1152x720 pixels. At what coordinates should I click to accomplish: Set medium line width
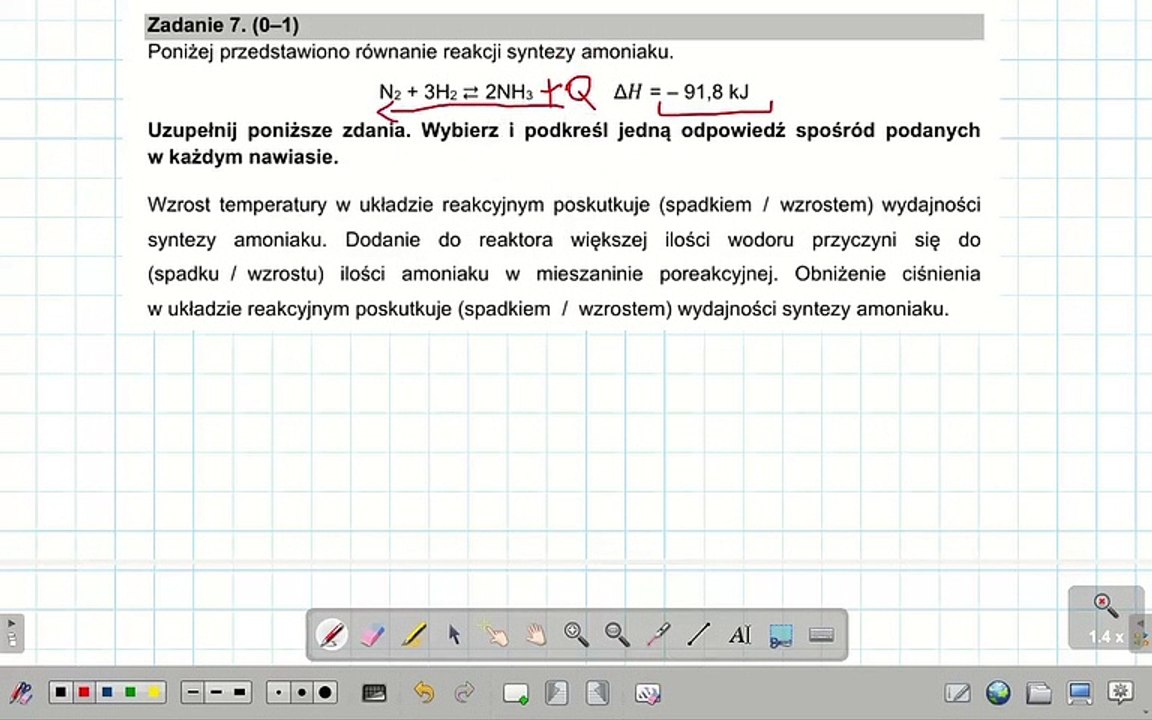point(216,692)
